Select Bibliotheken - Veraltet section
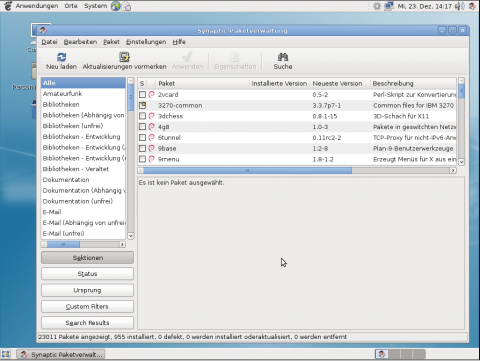 [83, 169]
